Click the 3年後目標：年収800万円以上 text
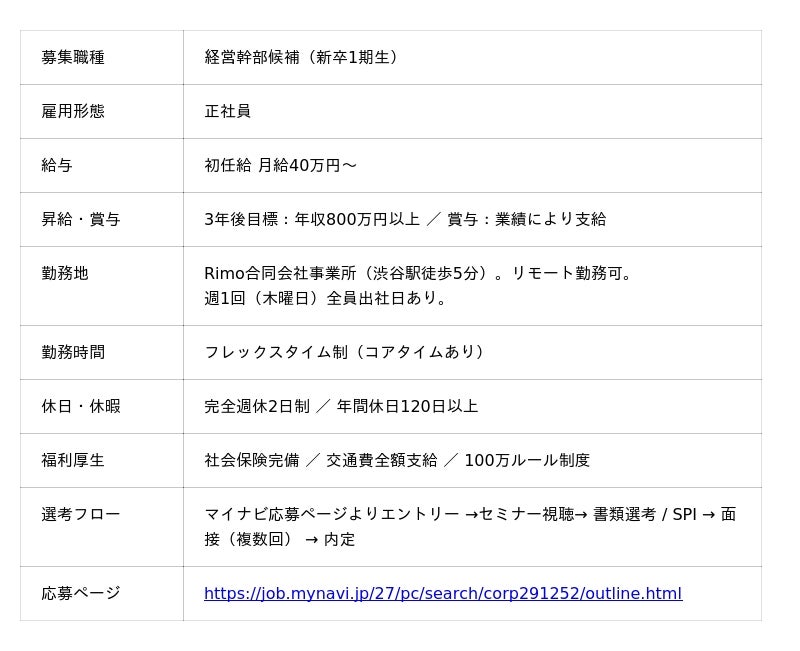Image resolution: width=800 pixels, height=651 pixels. pos(311,219)
